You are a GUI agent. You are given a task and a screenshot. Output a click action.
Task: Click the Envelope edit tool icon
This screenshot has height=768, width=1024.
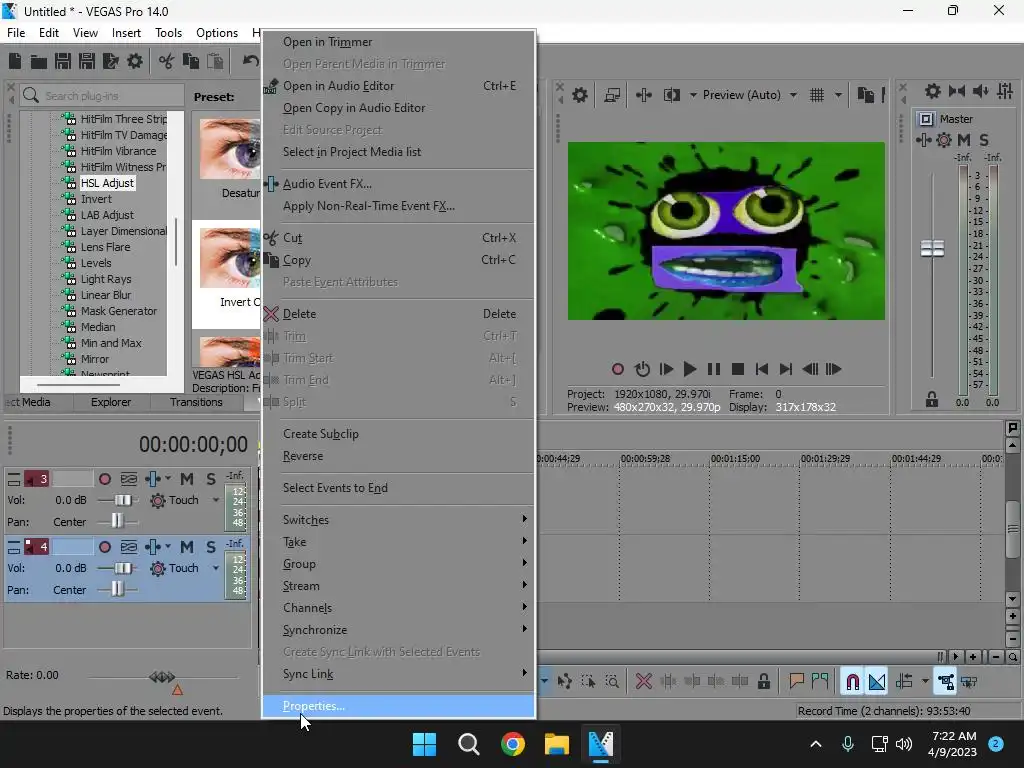[564, 682]
